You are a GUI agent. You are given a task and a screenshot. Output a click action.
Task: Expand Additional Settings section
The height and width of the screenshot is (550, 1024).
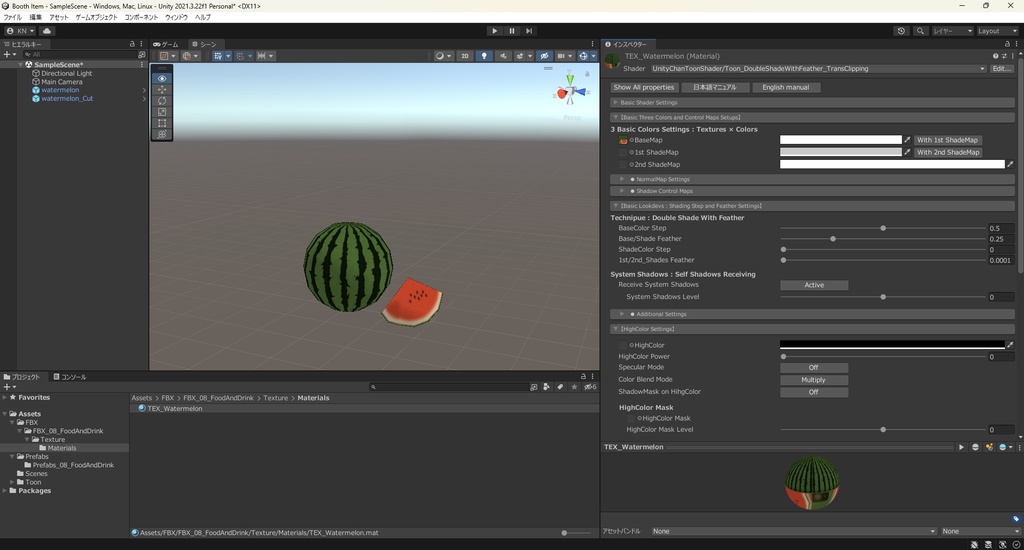812,314
